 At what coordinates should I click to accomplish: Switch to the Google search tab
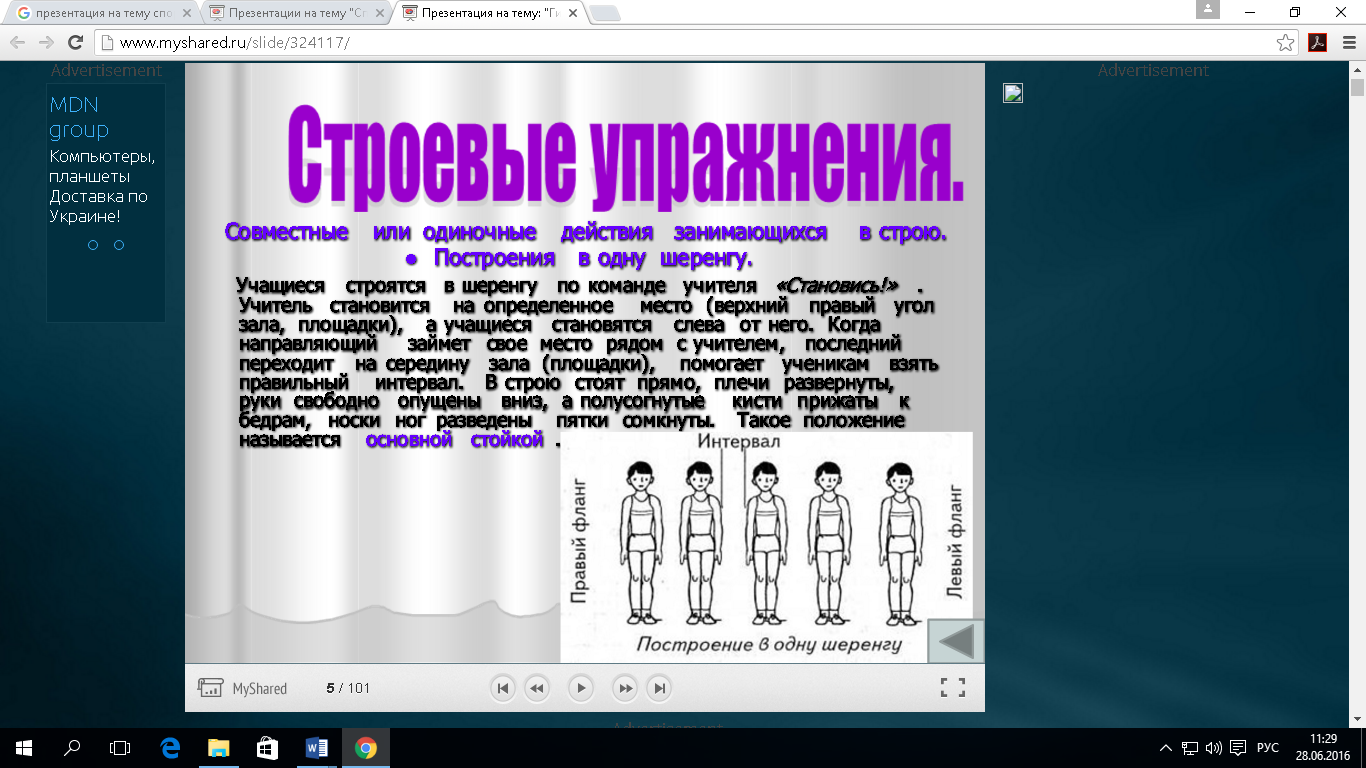coord(100,13)
